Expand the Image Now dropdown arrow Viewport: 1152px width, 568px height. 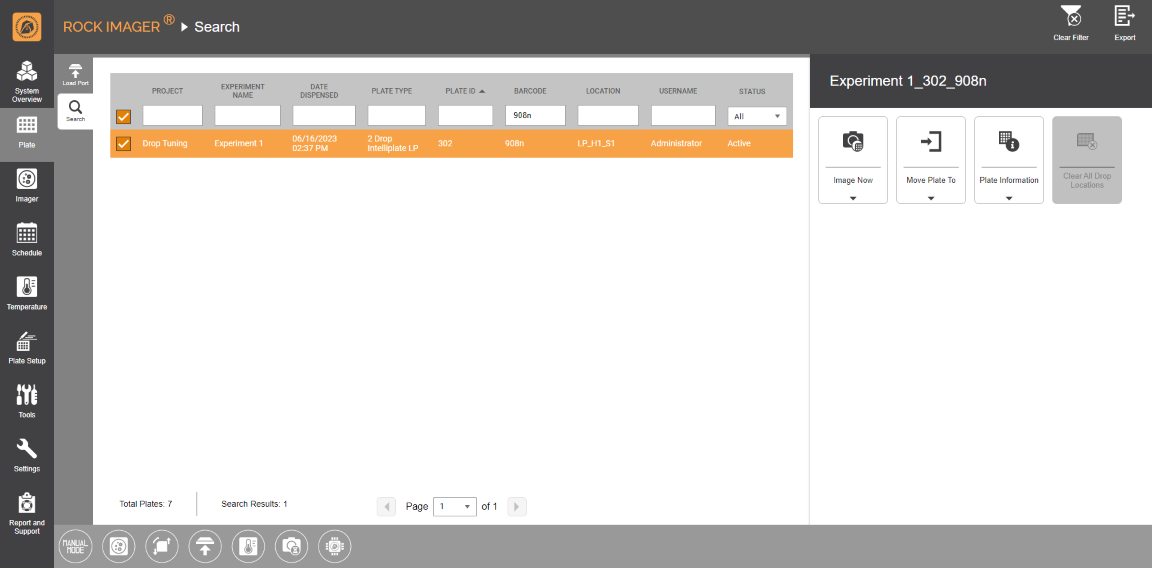(853, 198)
